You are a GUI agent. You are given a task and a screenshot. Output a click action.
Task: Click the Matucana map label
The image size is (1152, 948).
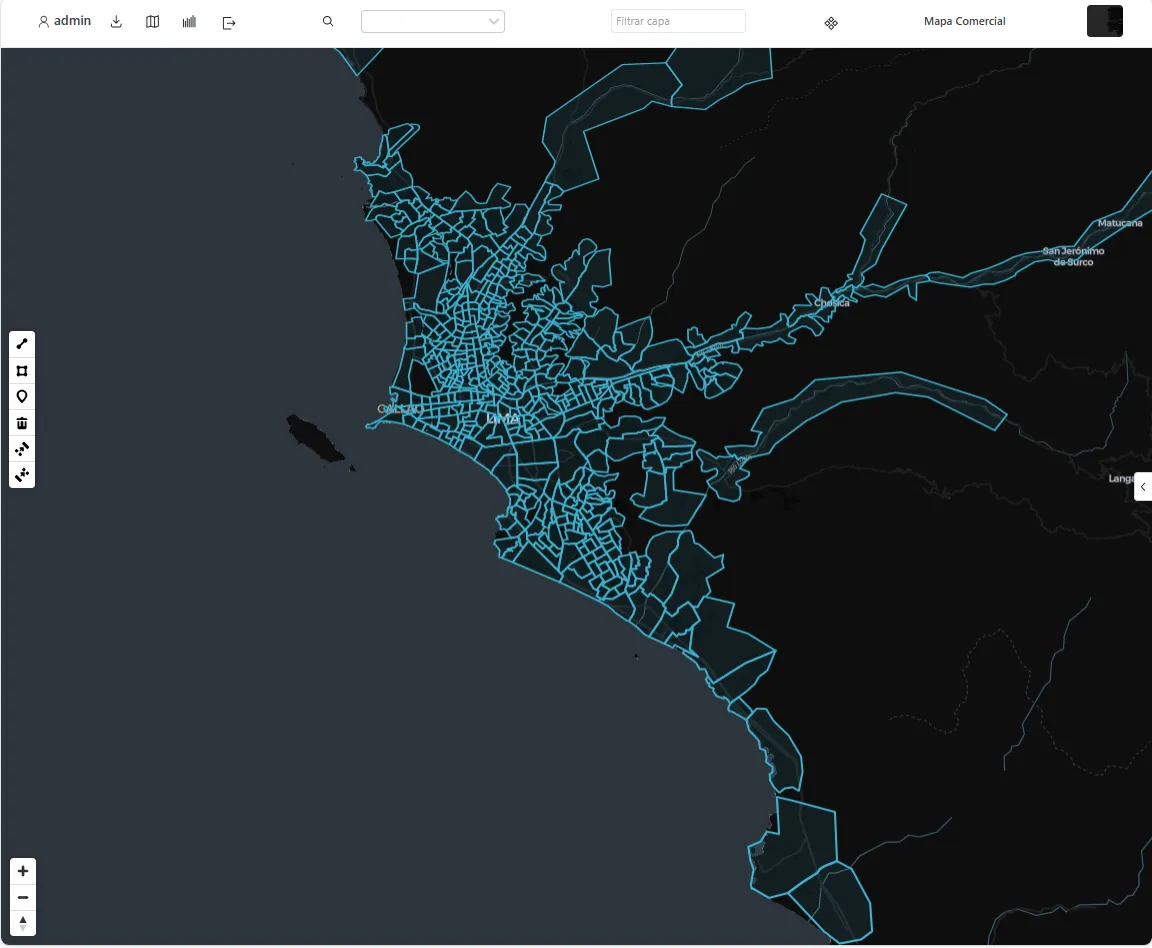click(1120, 223)
